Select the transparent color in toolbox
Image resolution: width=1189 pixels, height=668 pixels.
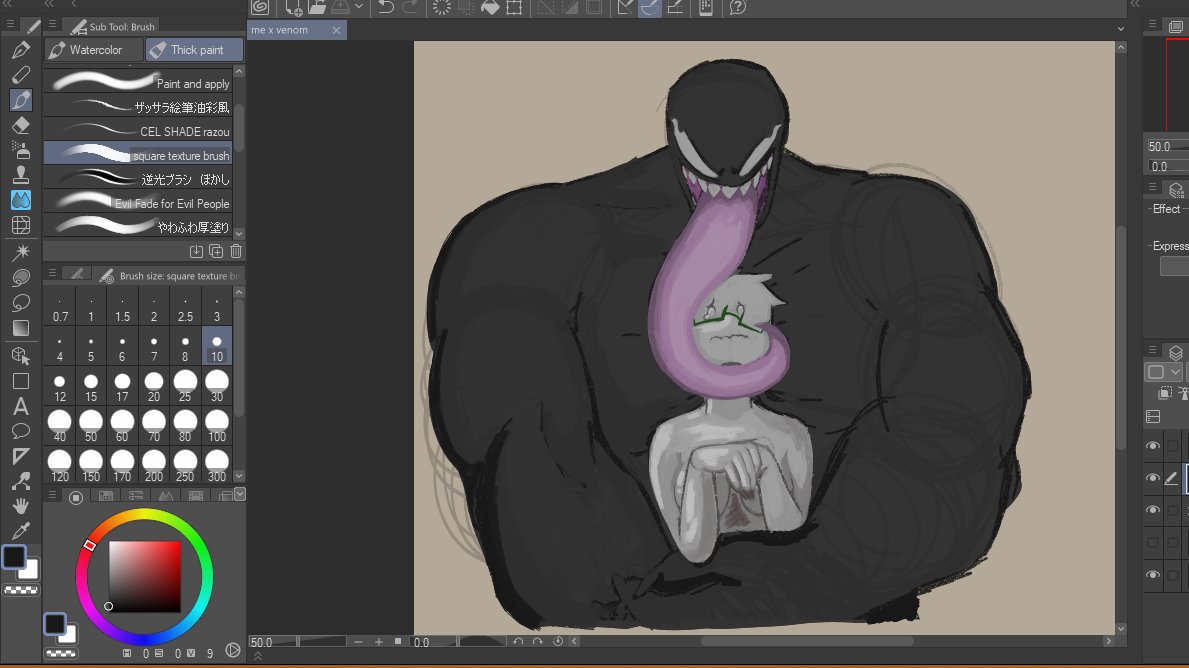pos(20,590)
